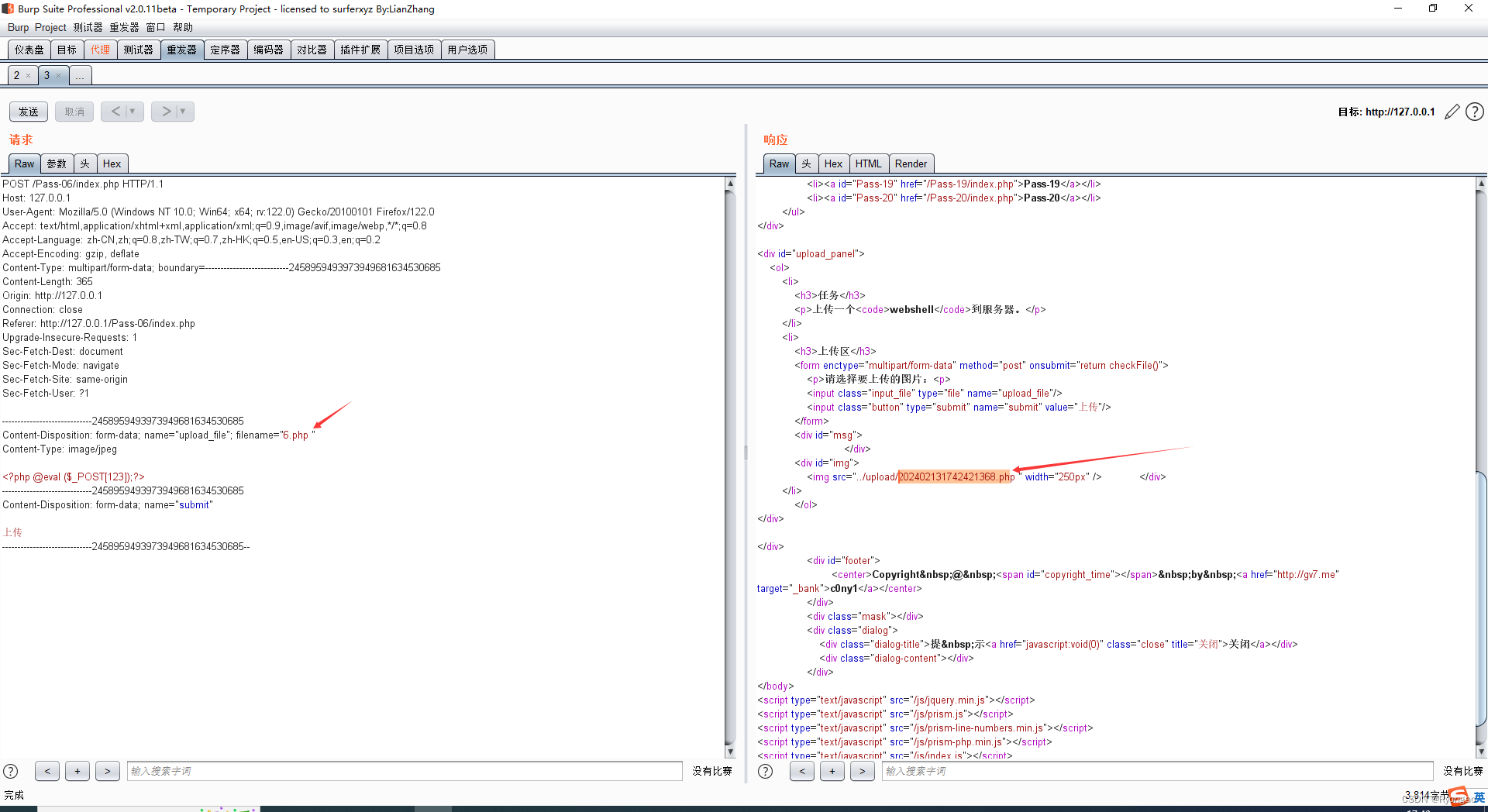The image size is (1488, 812).
Task: Open the 测试器 menu in menu bar
Action: click(x=88, y=28)
